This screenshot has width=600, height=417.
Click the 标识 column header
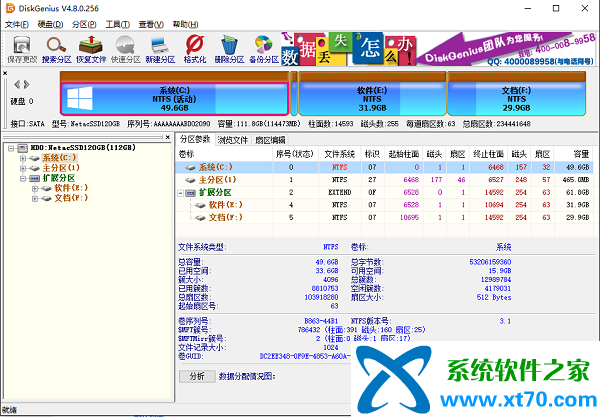(x=372, y=154)
